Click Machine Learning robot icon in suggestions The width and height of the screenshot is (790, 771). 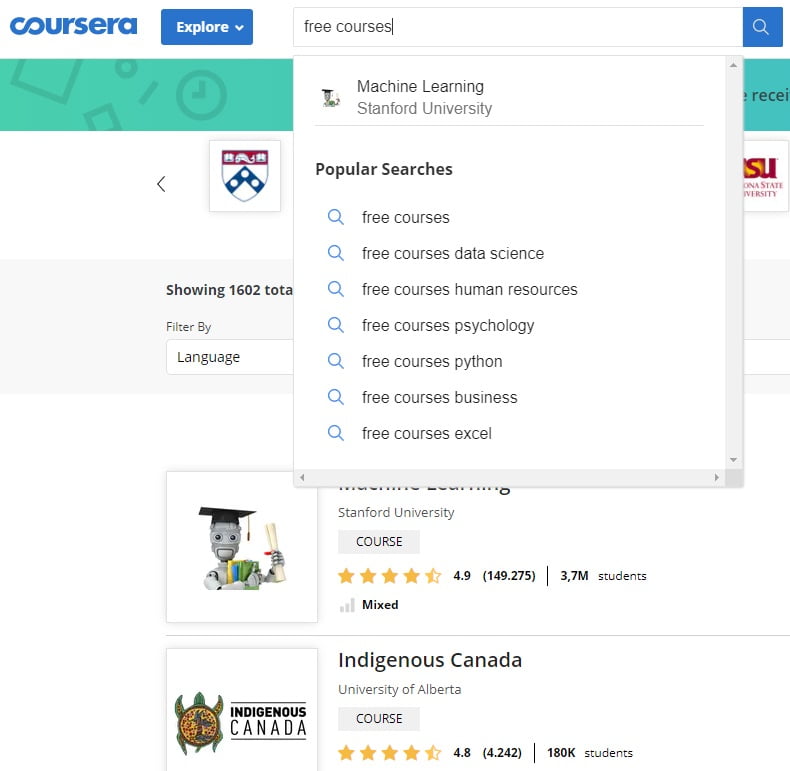331,97
